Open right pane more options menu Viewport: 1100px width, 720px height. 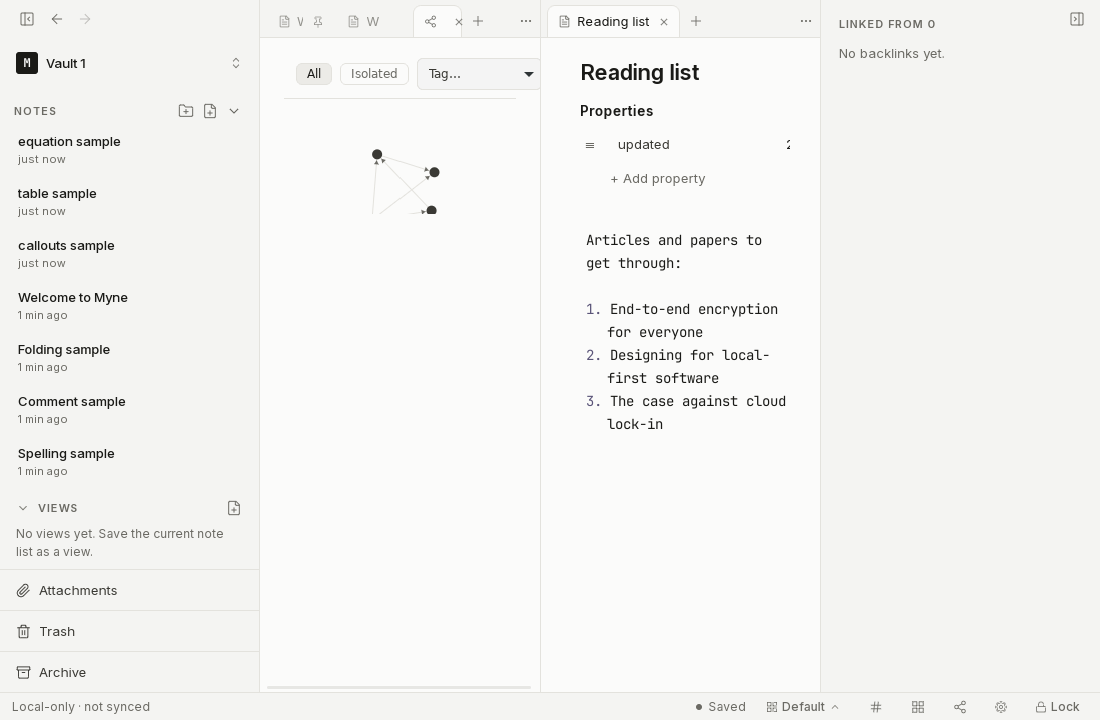coord(805,21)
